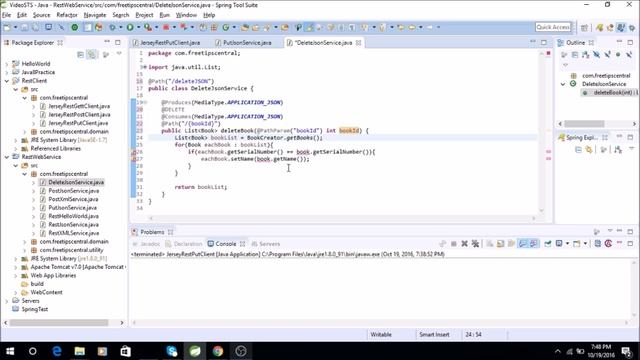This screenshot has width=640, height=360.
Task: Click error marker on line 26 gutter
Action: [133, 152]
